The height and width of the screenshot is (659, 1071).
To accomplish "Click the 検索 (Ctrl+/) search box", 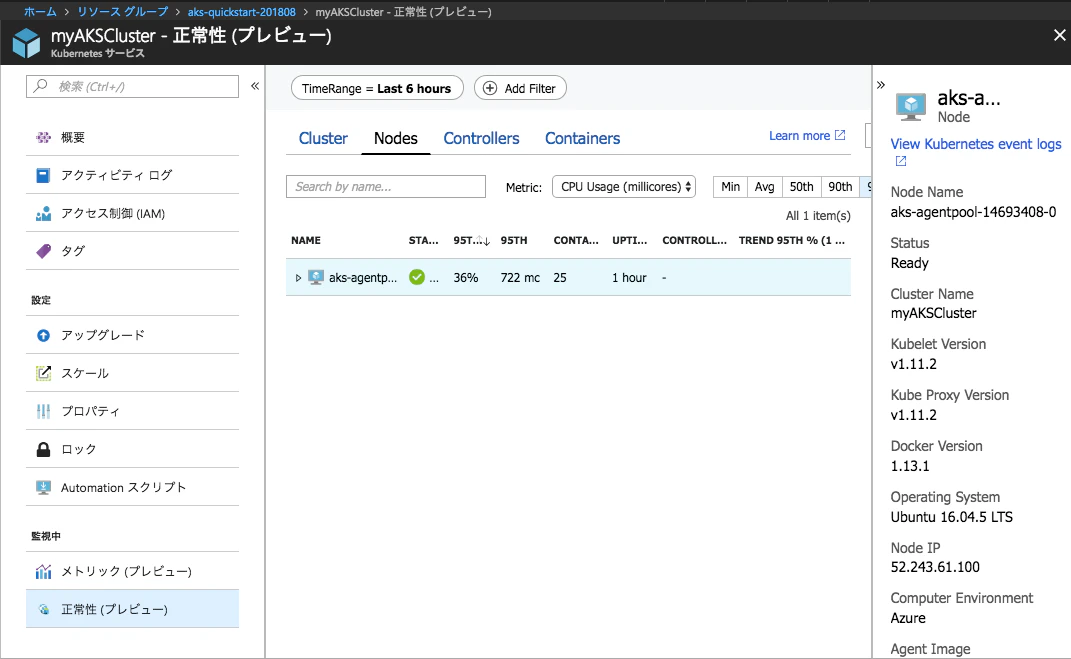I will click(133, 87).
